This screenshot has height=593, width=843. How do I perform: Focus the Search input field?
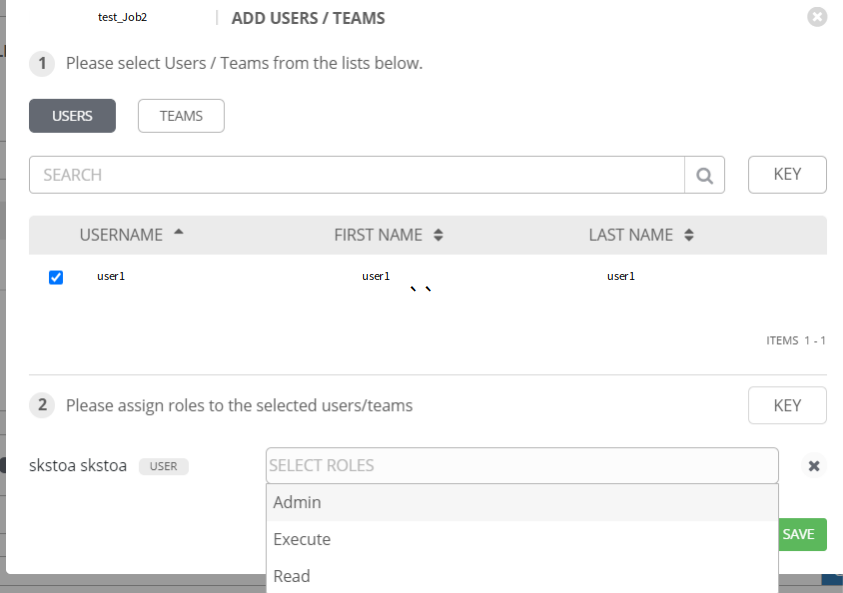(357, 175)
